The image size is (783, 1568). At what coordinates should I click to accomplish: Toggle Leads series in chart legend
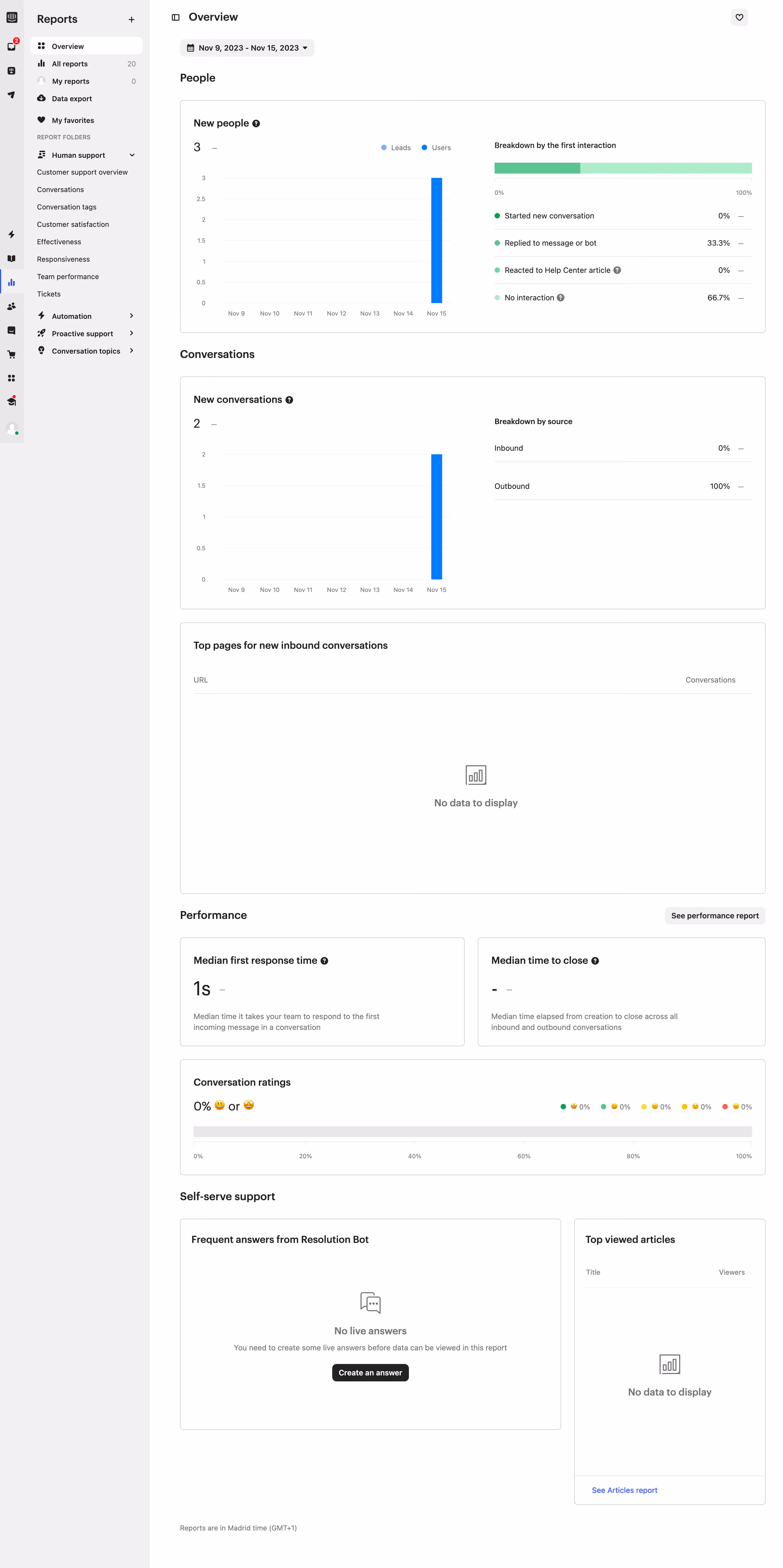[x=396, y=148]
